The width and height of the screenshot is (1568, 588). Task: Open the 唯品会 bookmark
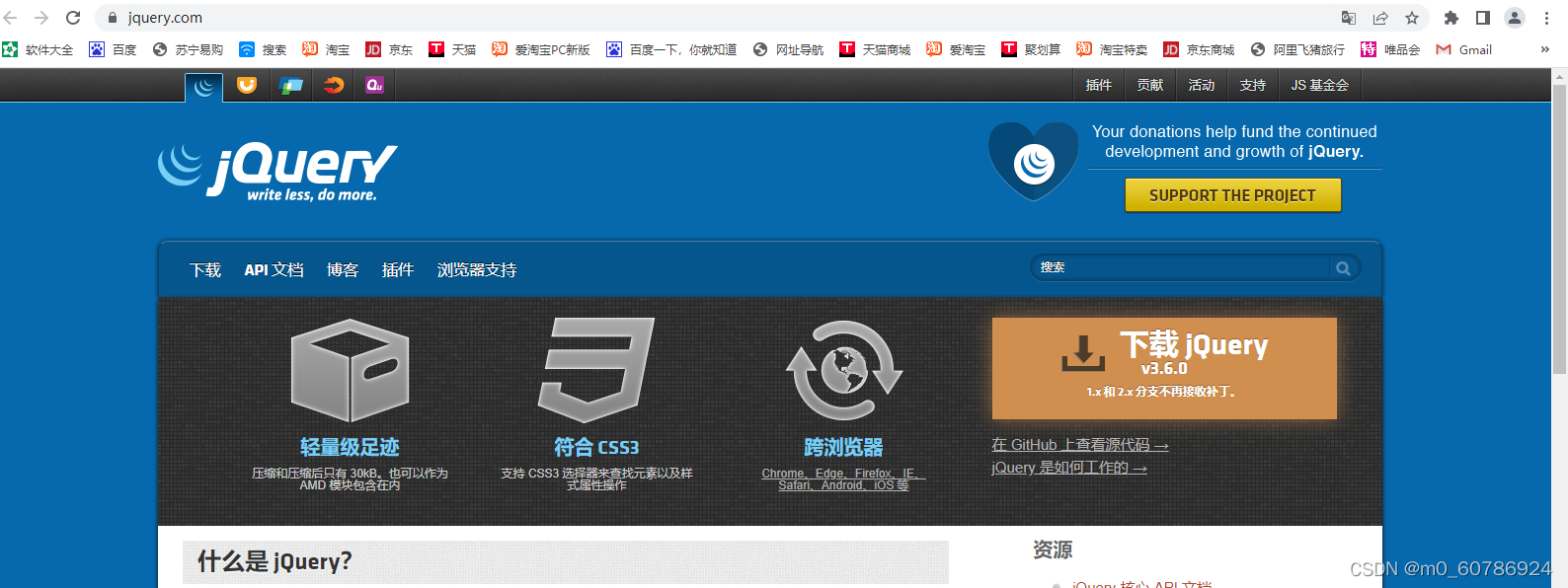[x=1391, y=49]
